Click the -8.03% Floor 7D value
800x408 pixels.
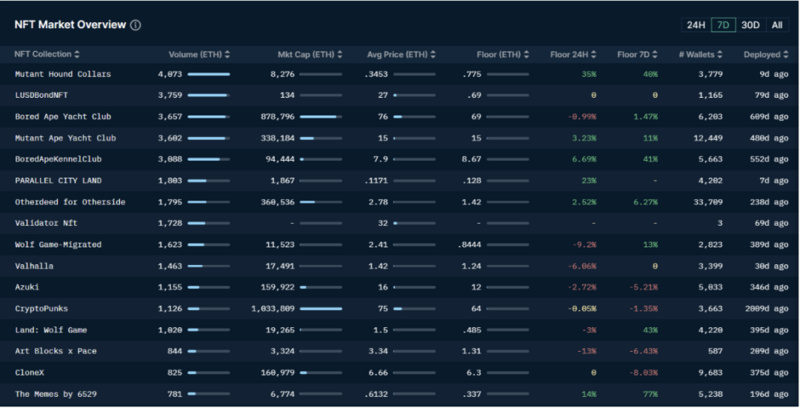[x=643, y=373]
